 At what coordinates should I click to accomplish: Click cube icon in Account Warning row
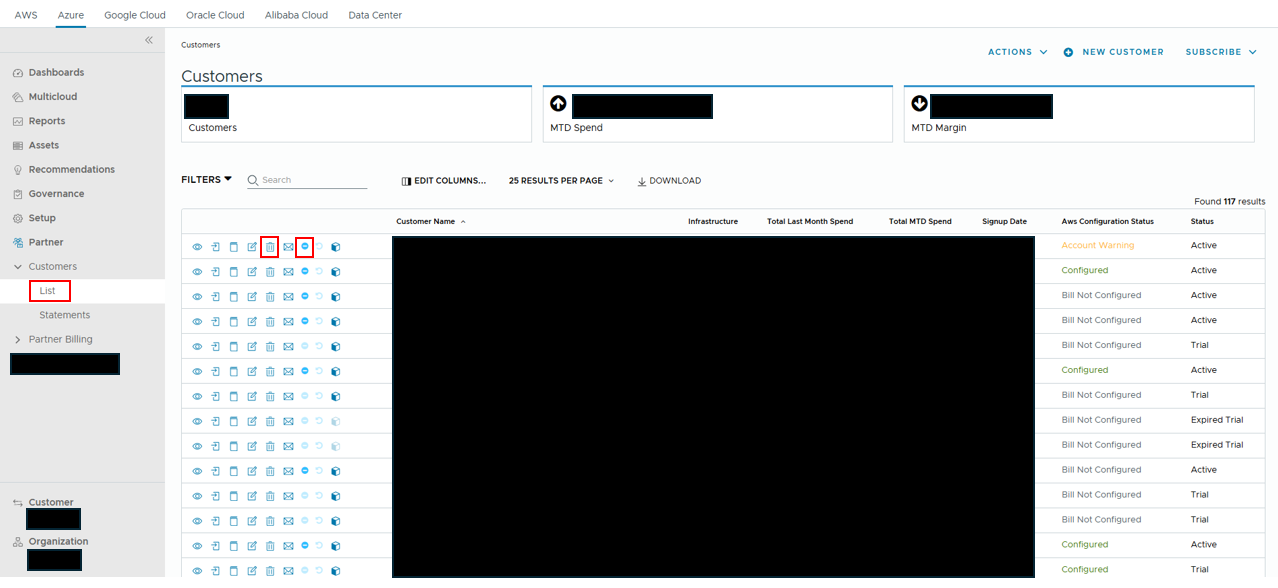pos(336,246)
